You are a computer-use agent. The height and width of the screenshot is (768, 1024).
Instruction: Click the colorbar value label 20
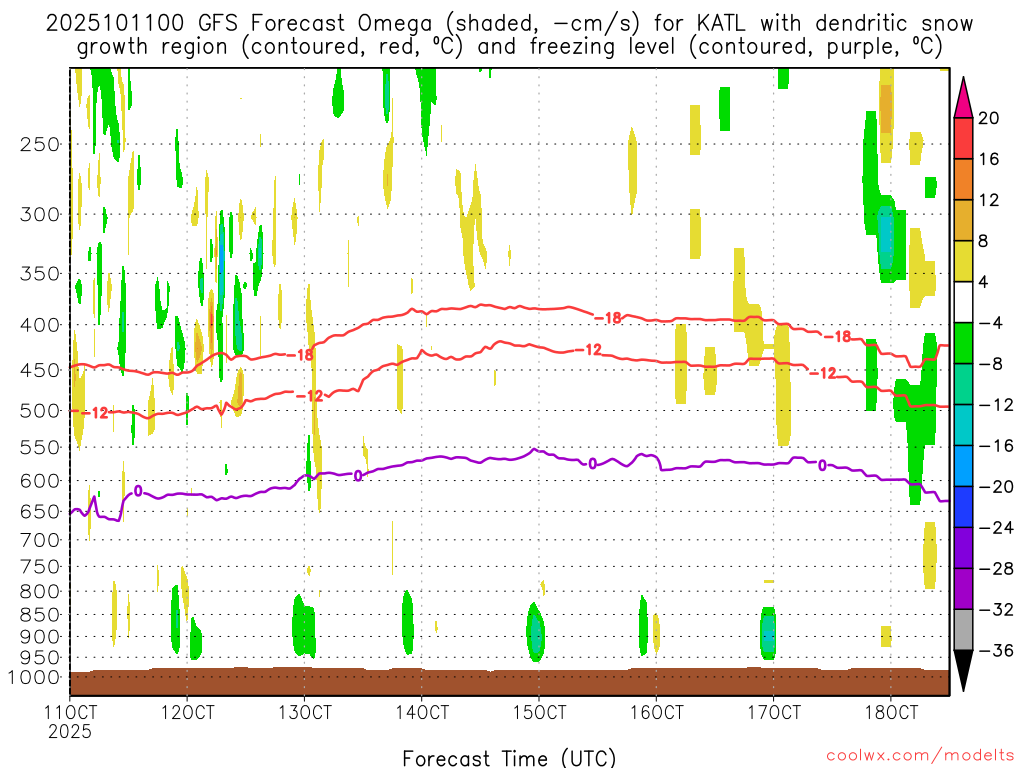(989, 118)
